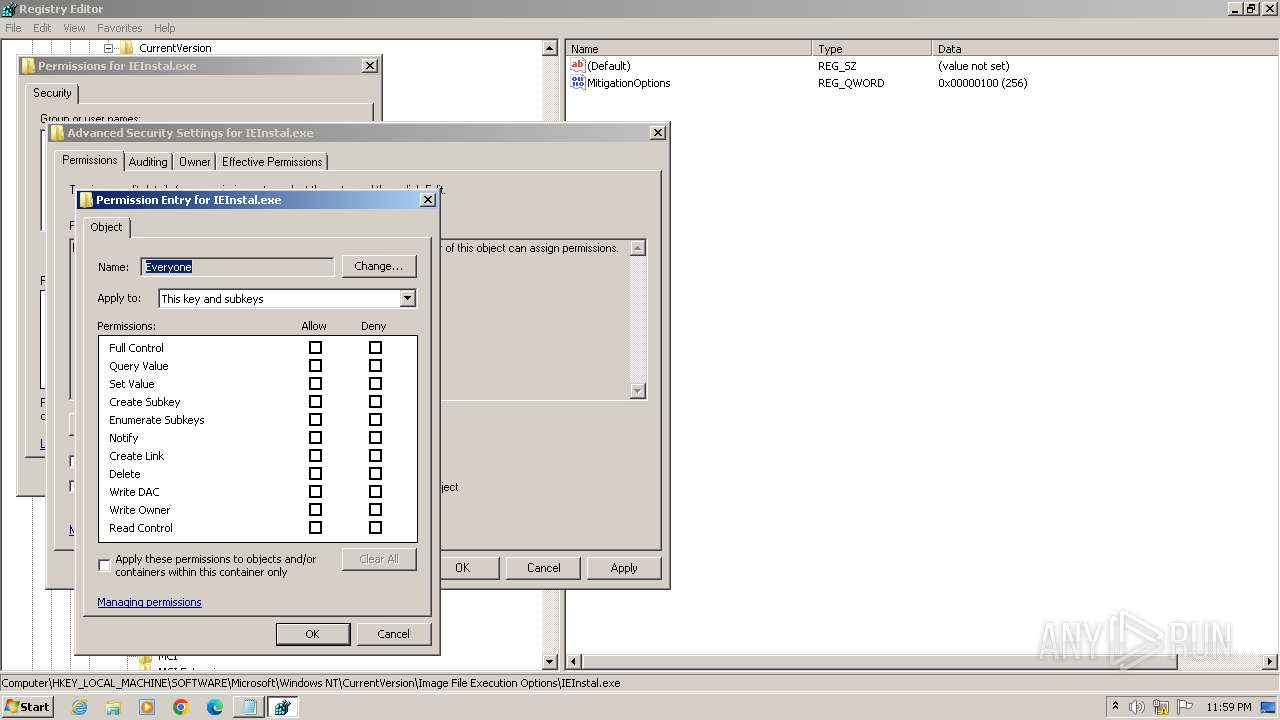
Task: Select the MitigationOptions value name
Action: pyautogui.click(x=629, y=83)
